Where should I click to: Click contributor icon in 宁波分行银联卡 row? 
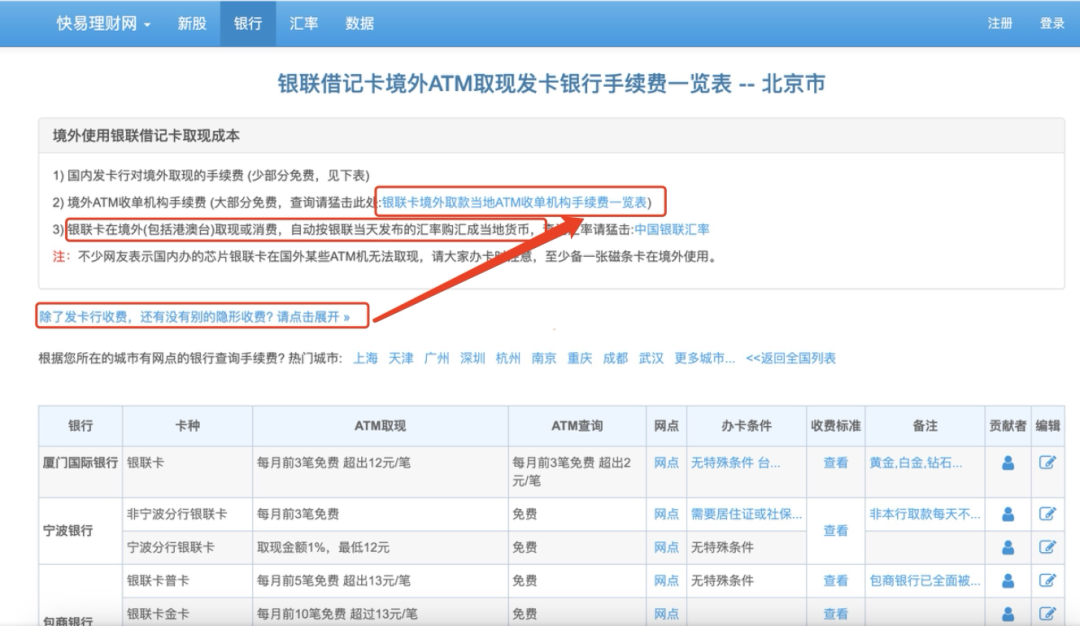pyautogui.click(x=1008, y=547)
